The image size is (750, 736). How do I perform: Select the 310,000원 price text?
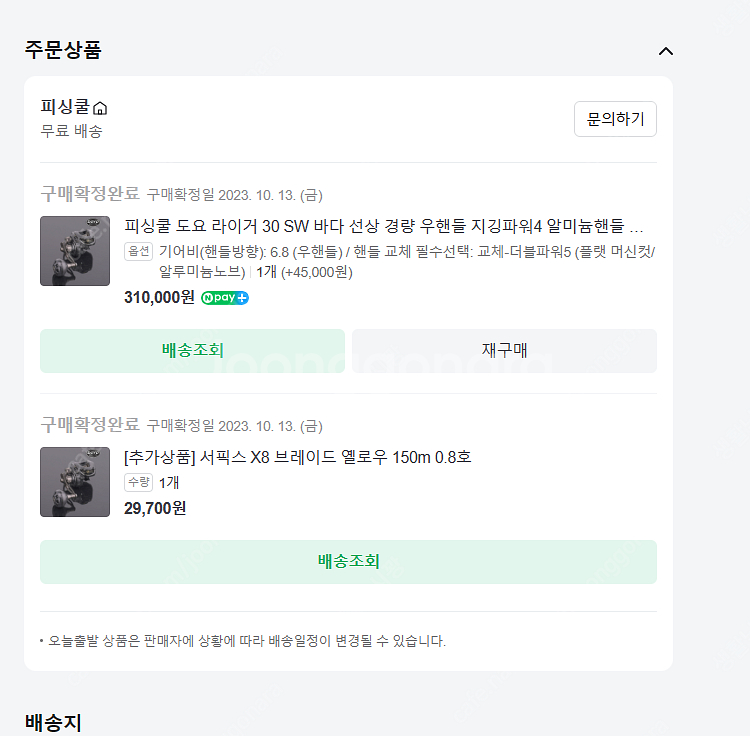(159, 297)
